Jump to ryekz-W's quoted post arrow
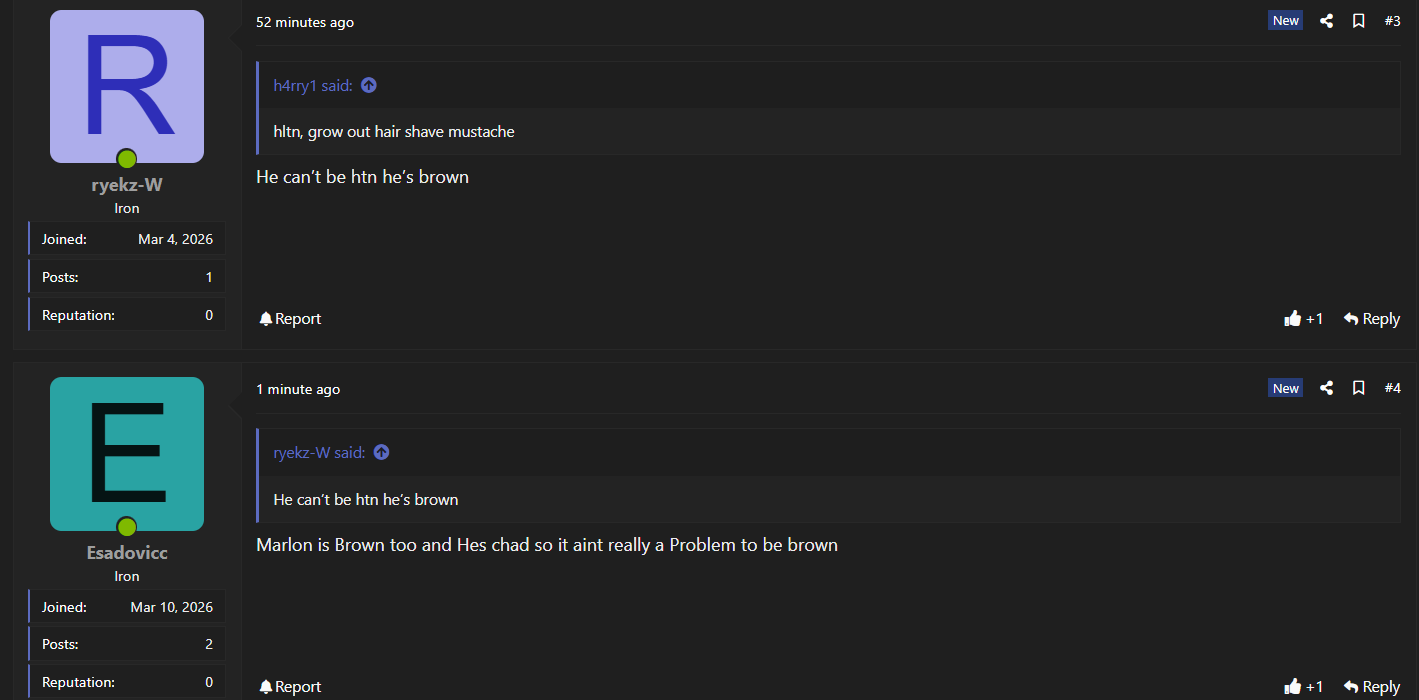1419x700 pixels. (381, 453)
